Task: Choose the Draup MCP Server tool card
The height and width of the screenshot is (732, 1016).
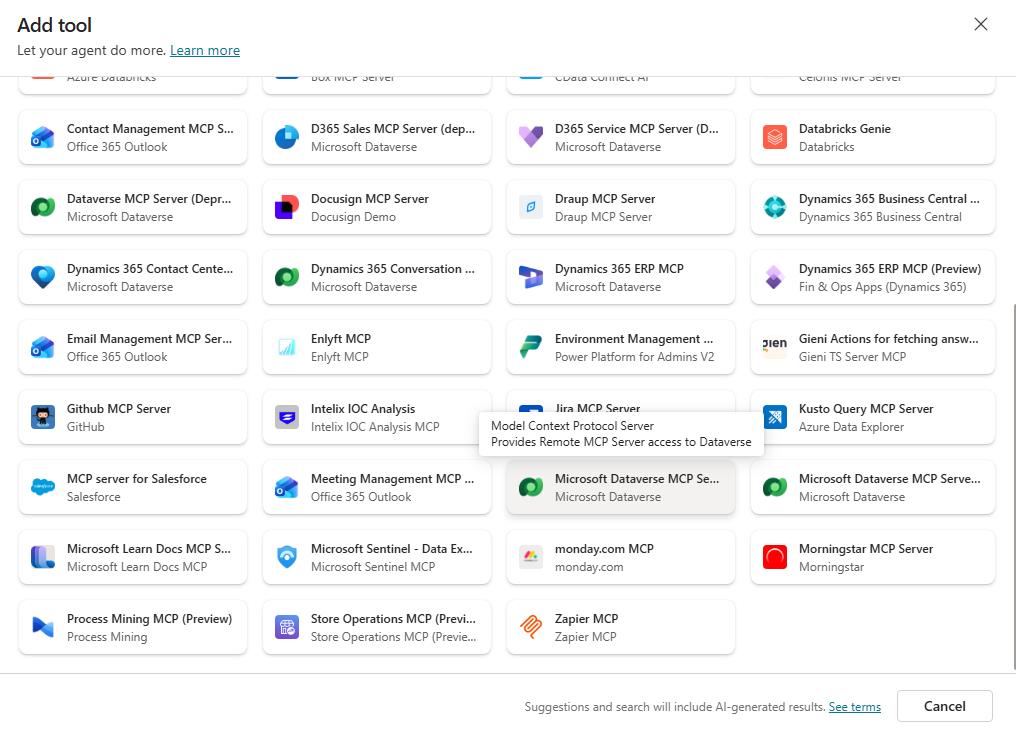Action: pos(620,207)
